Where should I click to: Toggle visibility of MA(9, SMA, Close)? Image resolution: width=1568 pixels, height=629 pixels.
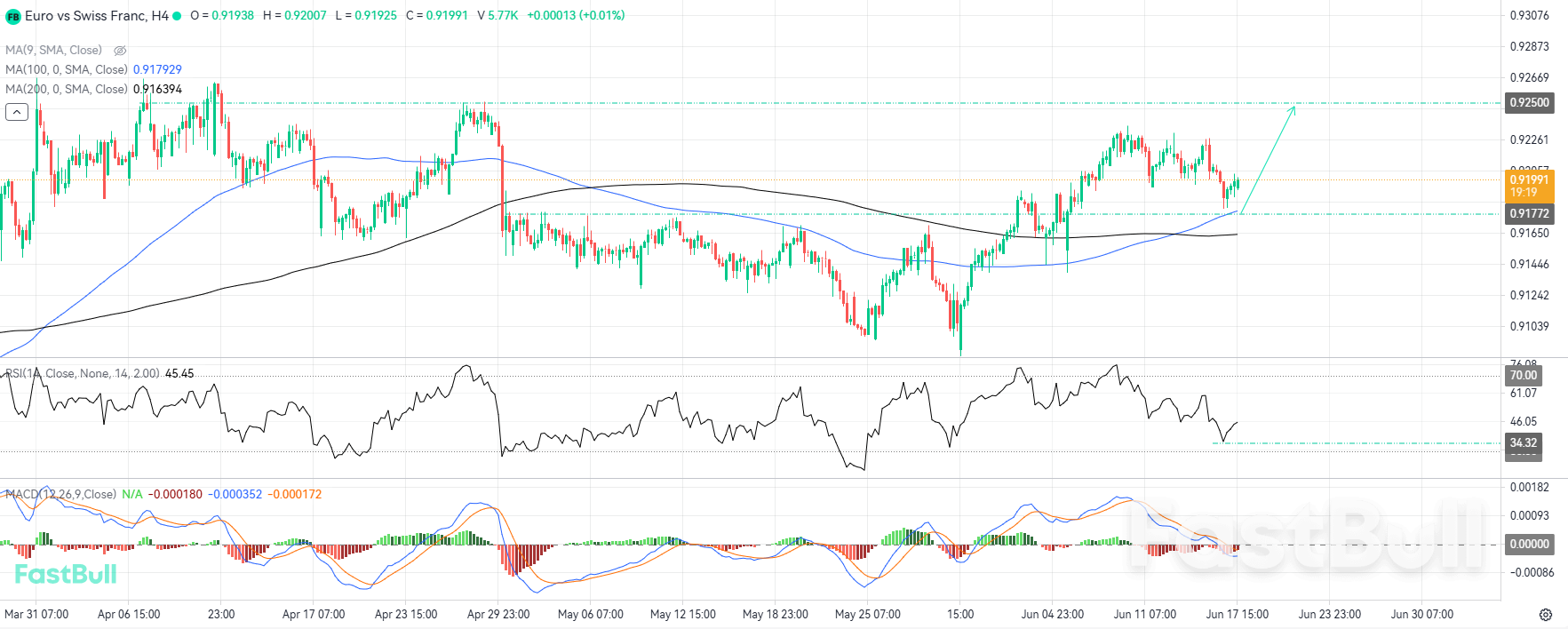[120, 51]
